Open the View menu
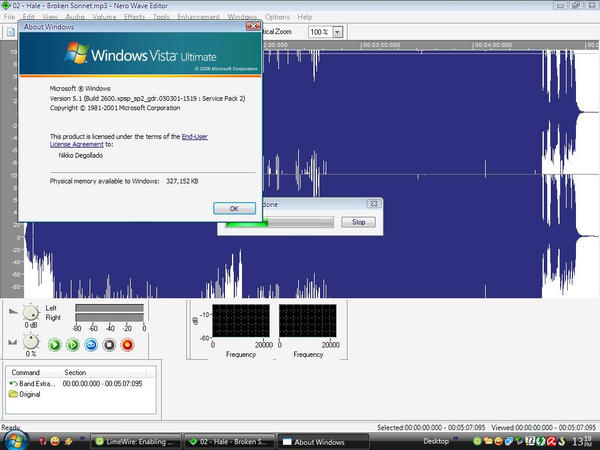Screen dimensions: 600x450 point(50,17)
